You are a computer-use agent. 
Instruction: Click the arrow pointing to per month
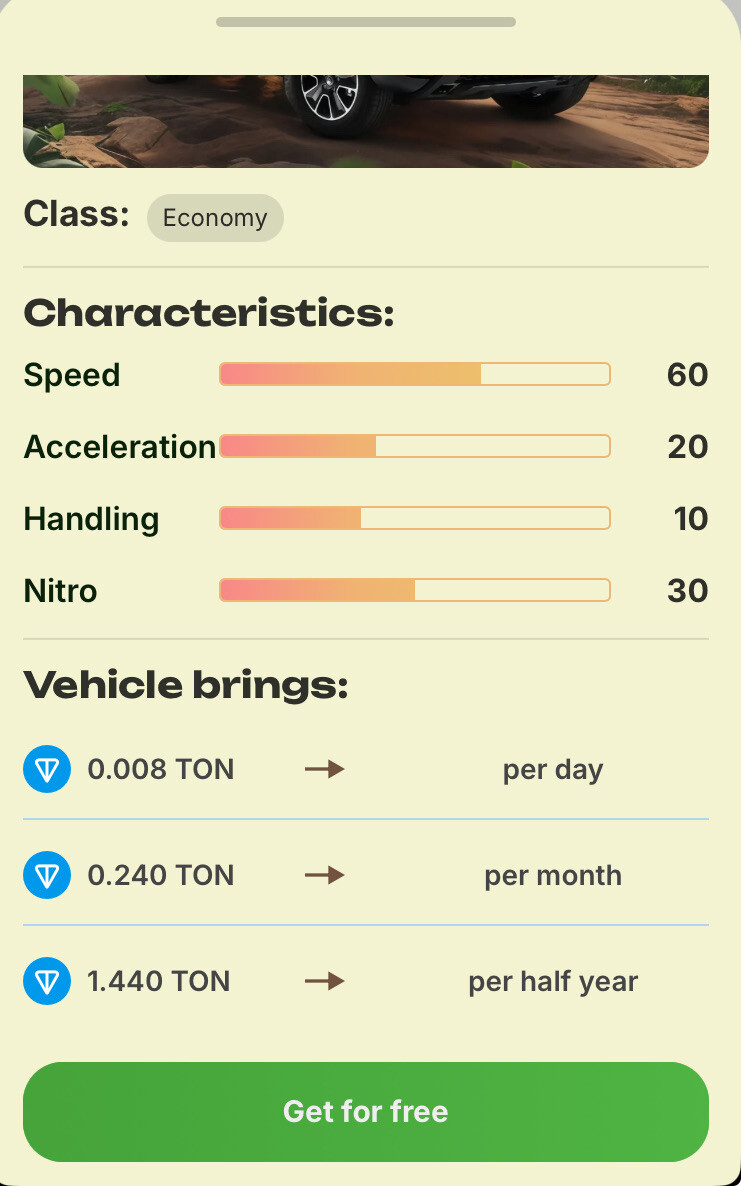pos(324,875)
